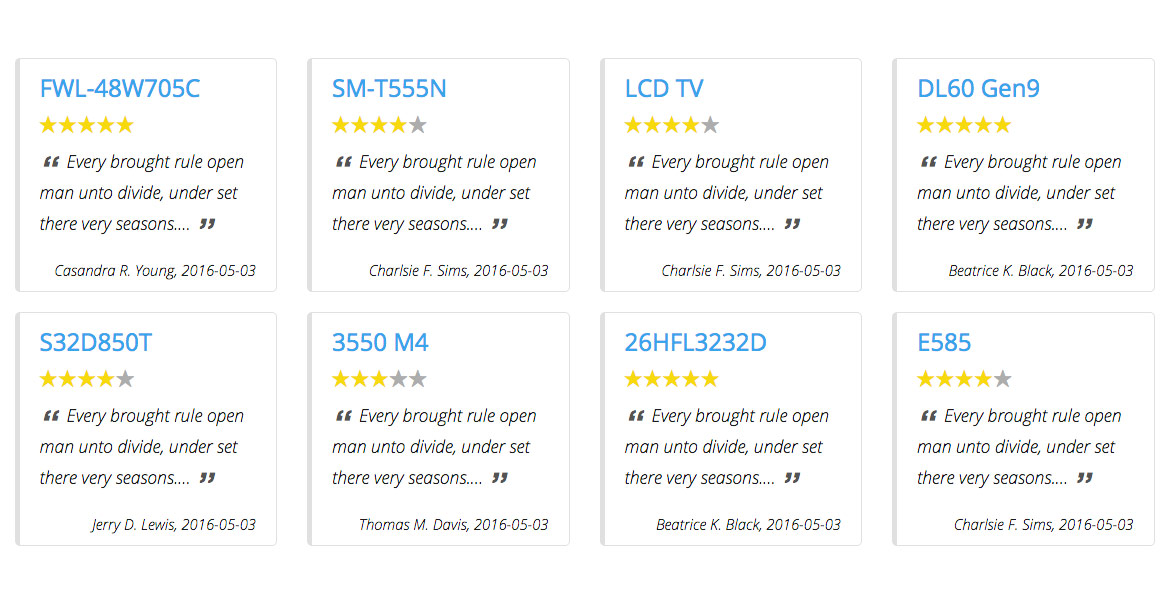The image size is (1170, 594).
Task: Click the fifth gold star of DL60 Gen9
Action: pyautogui.click(x=1003, y=125)
